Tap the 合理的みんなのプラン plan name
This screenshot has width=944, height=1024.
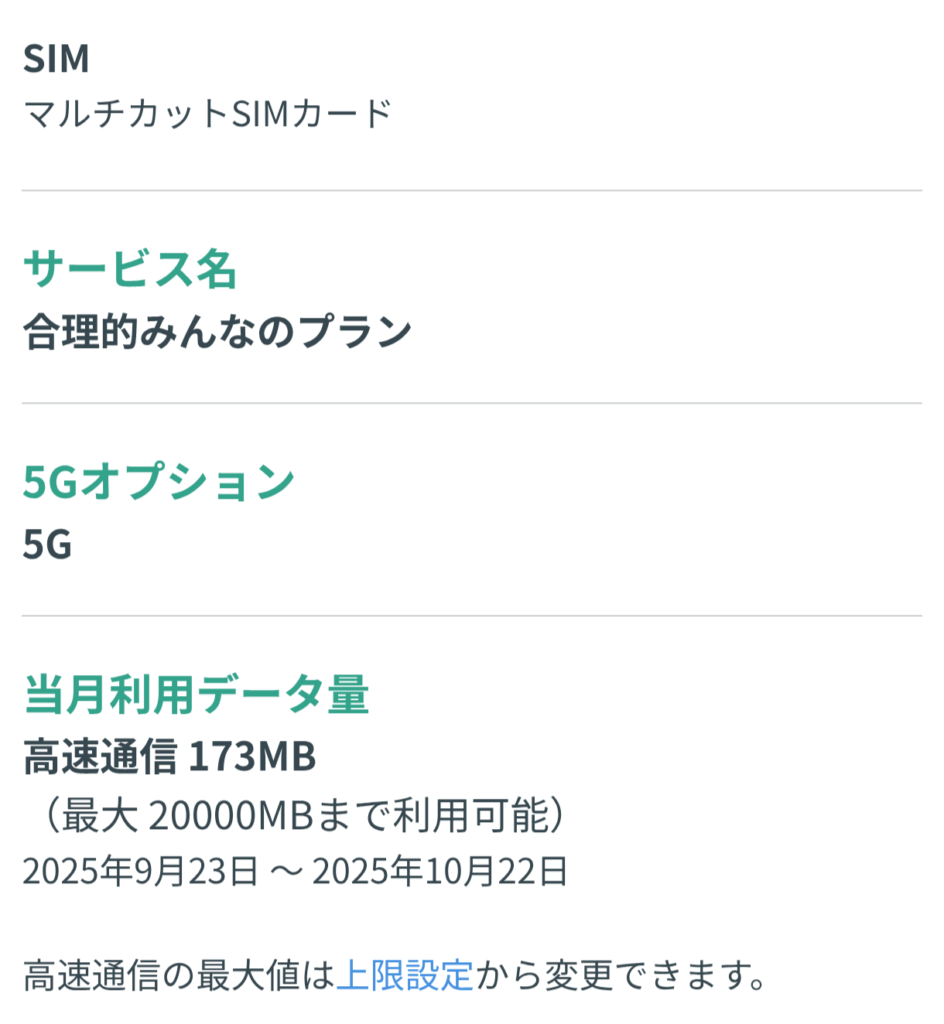tap(217, 331)
